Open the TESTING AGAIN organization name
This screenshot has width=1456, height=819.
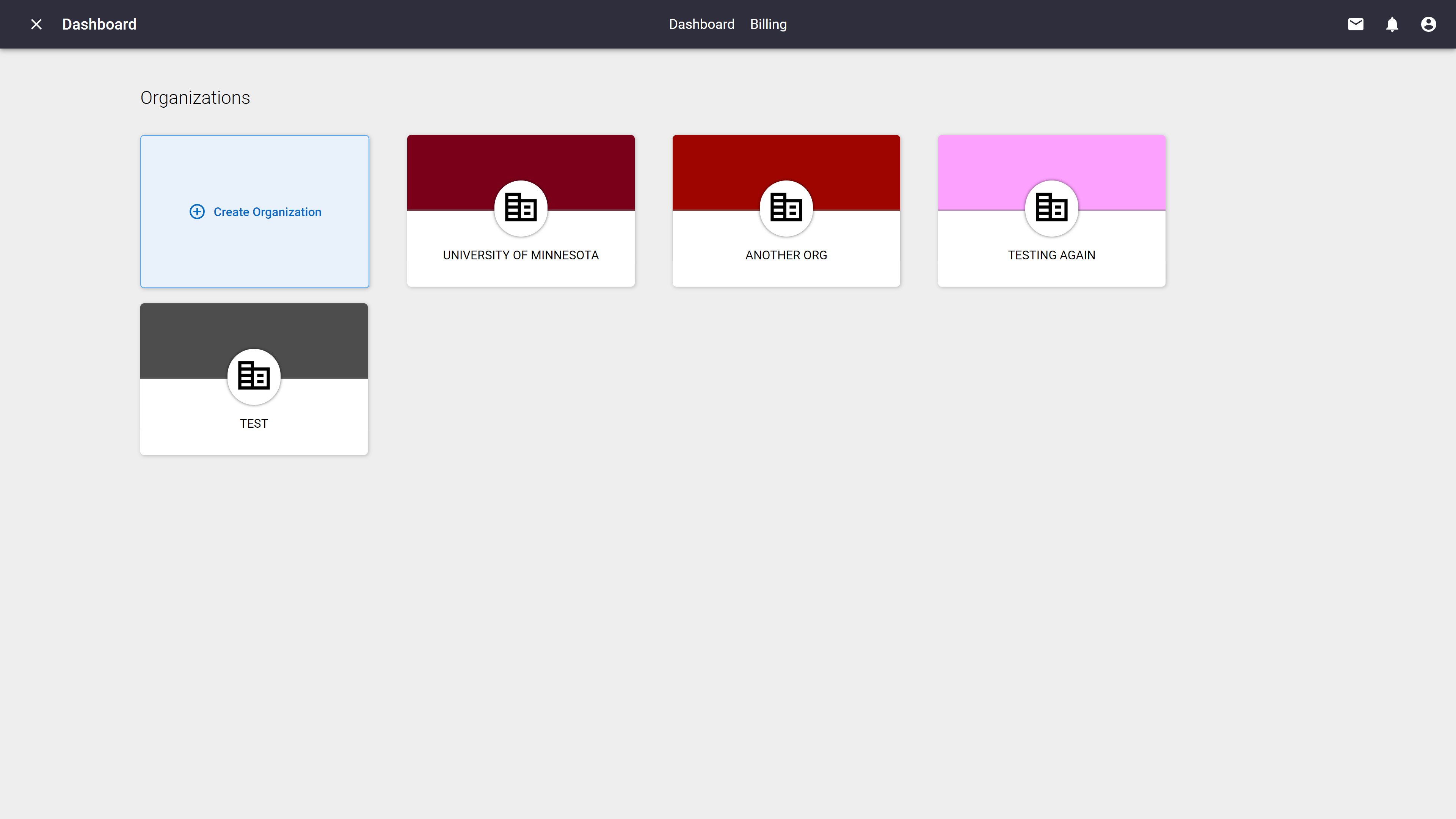[x=1051, y=255]
